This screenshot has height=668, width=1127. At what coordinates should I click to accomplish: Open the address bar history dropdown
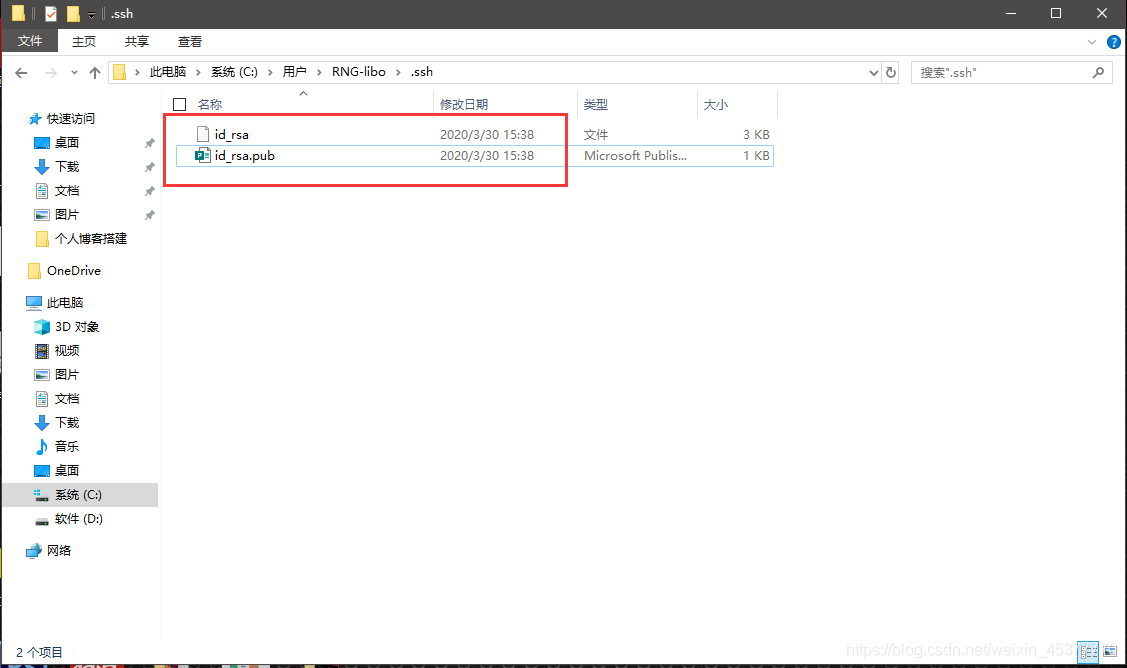click(873, 73)
